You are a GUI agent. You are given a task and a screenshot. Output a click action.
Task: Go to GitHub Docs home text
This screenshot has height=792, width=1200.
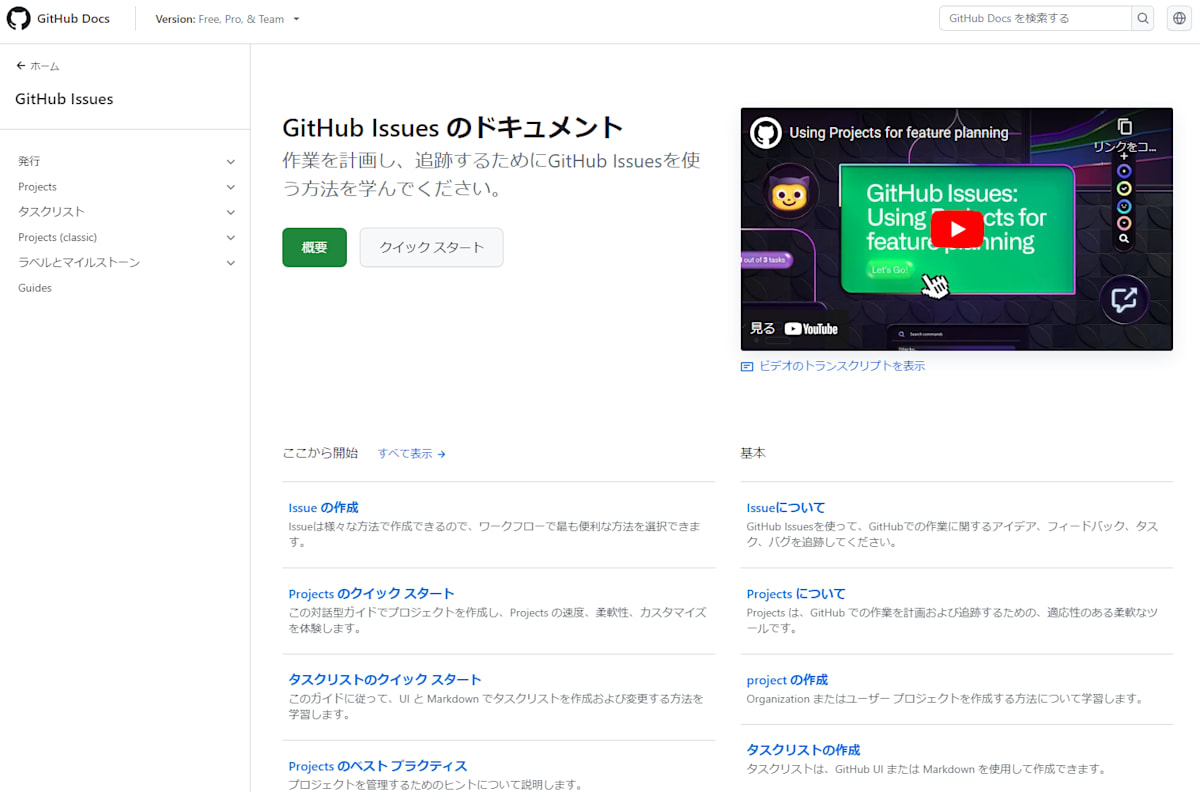[x=73, y=19]
